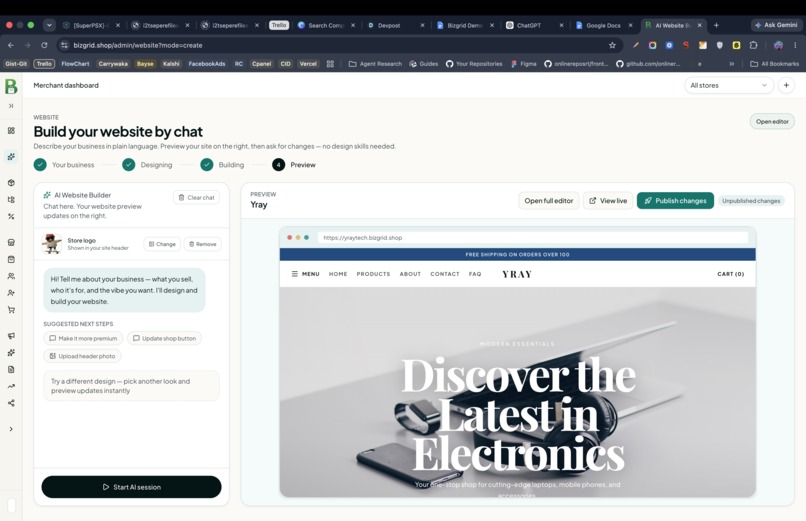Expand the sidebar using the bottom chevron arrow
Image resolution: width=806 pixels, height=521 pixels.
tap(11, 429)
